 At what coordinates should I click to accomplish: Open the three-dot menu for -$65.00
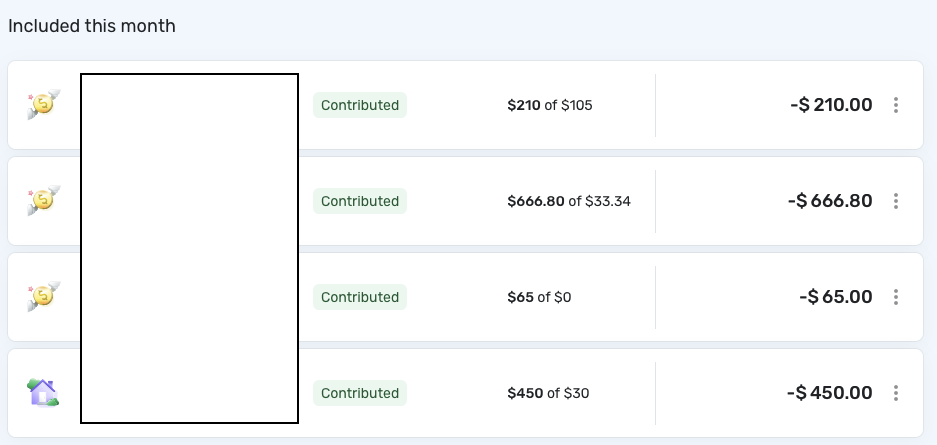[x=896, y=297]
